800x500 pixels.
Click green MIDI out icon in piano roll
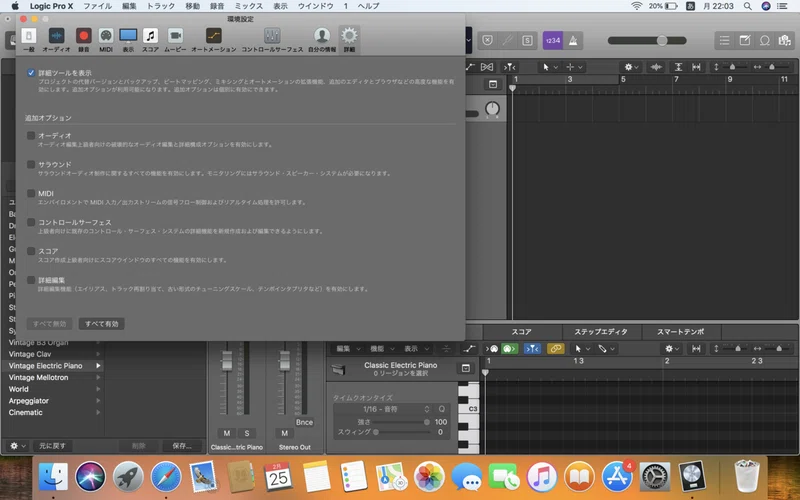point(509,348)
